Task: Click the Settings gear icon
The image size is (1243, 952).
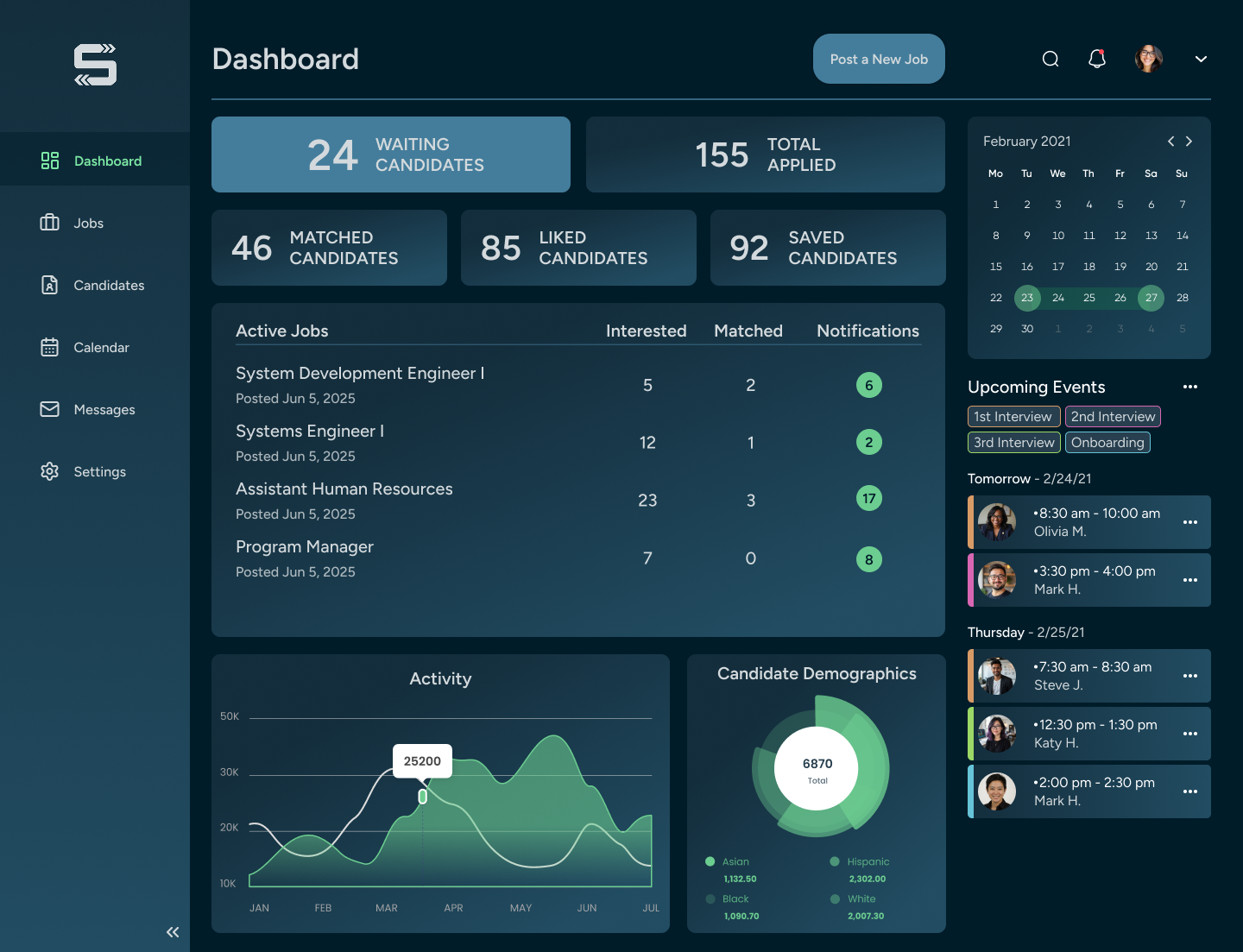Action: (x=50, y=471)
